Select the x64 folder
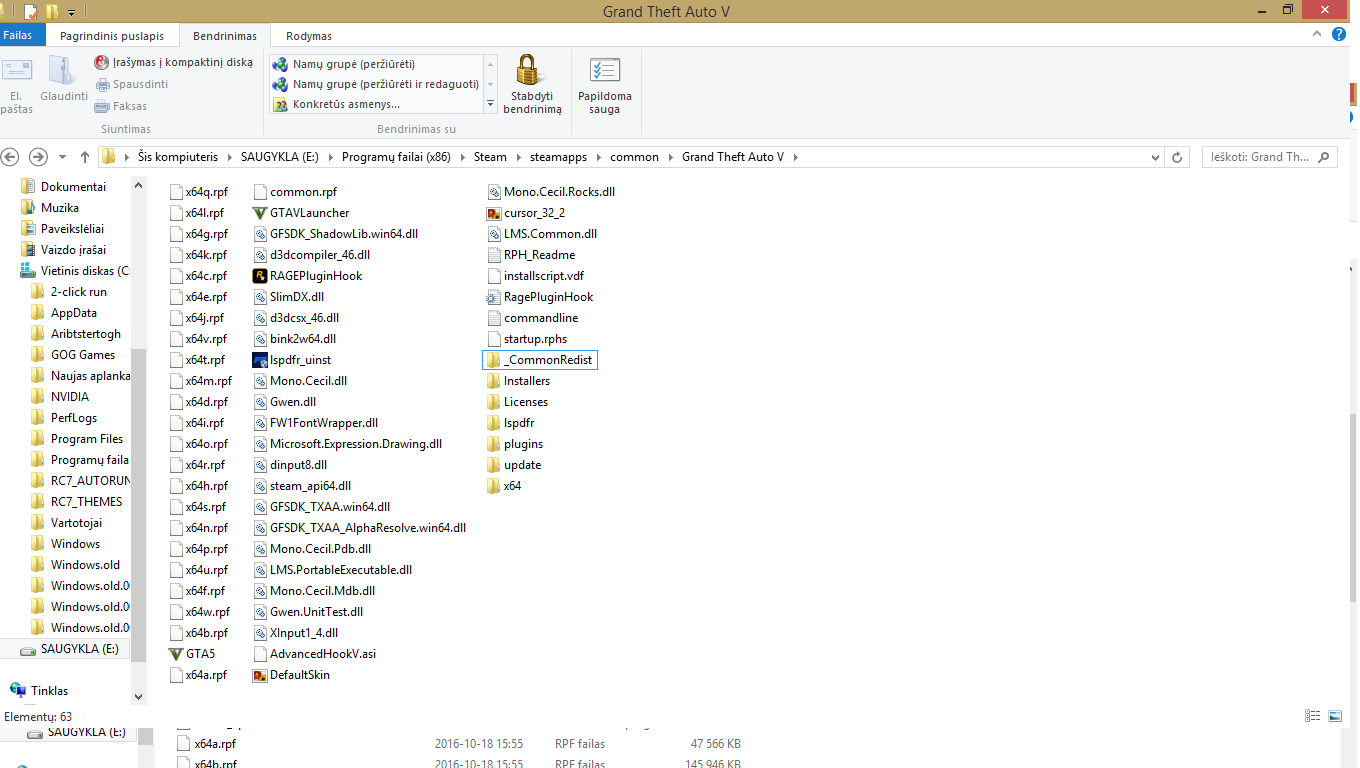Screen dimensions: 1360x768 pyautogui.click(x=504, y=486)
